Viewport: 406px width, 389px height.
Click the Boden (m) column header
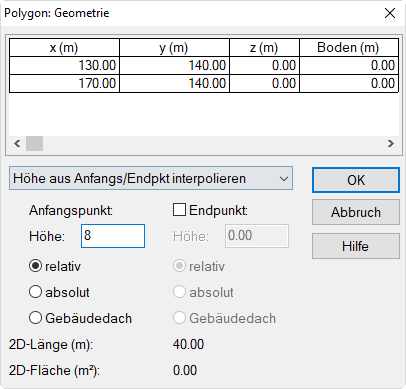point(349,48)
